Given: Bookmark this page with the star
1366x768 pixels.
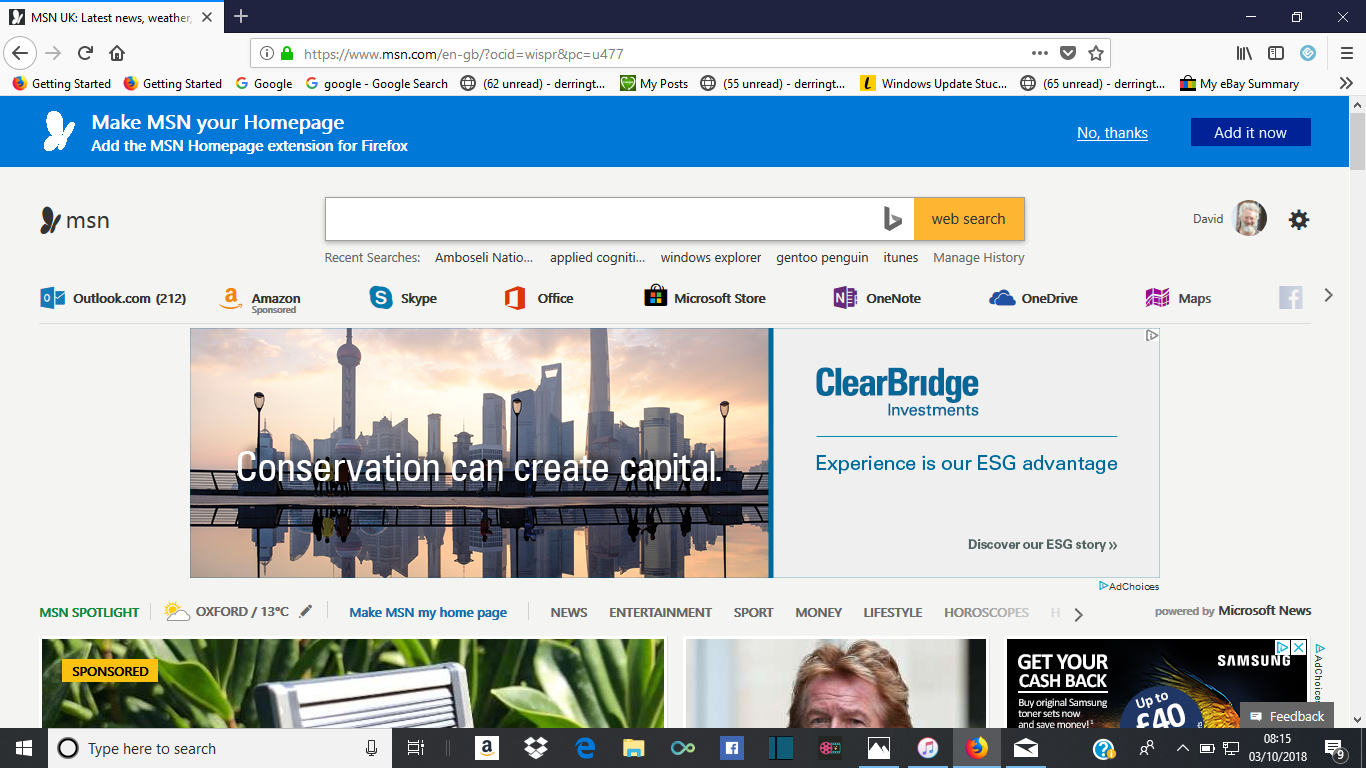Looking at the screenshot, I should coord(1096,53).
